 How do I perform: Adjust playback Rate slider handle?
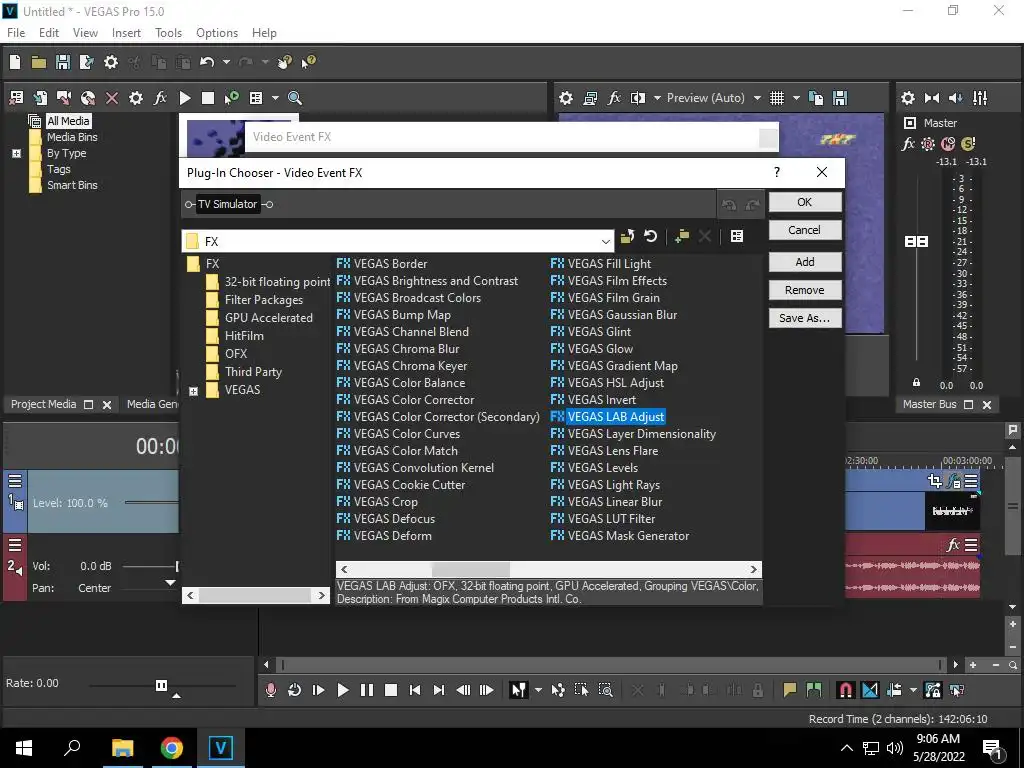pyautogui.click(x=161, y=685)
